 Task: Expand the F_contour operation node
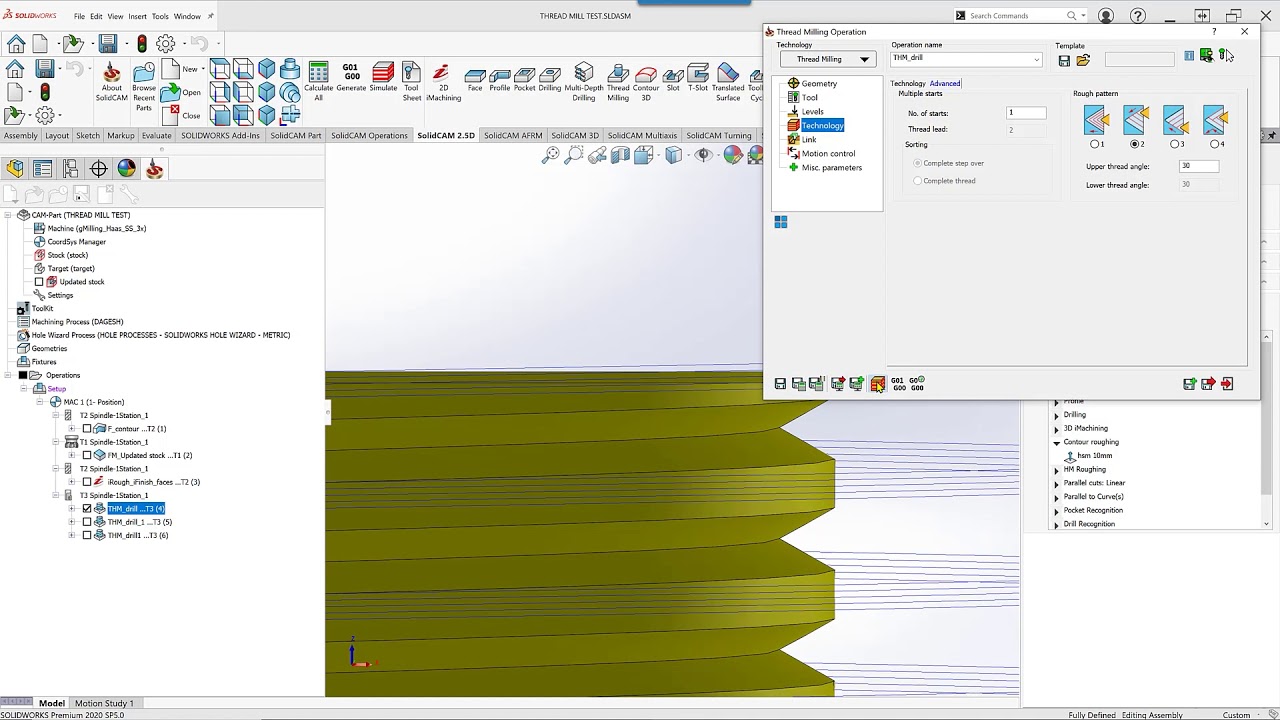[x=72, y=429]
